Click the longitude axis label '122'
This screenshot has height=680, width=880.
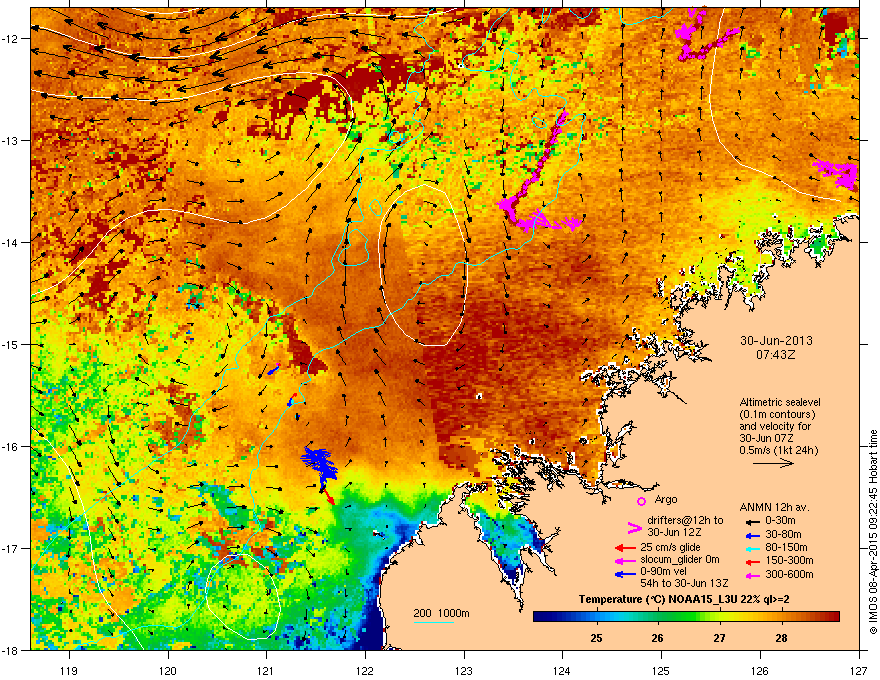(365, 670)
